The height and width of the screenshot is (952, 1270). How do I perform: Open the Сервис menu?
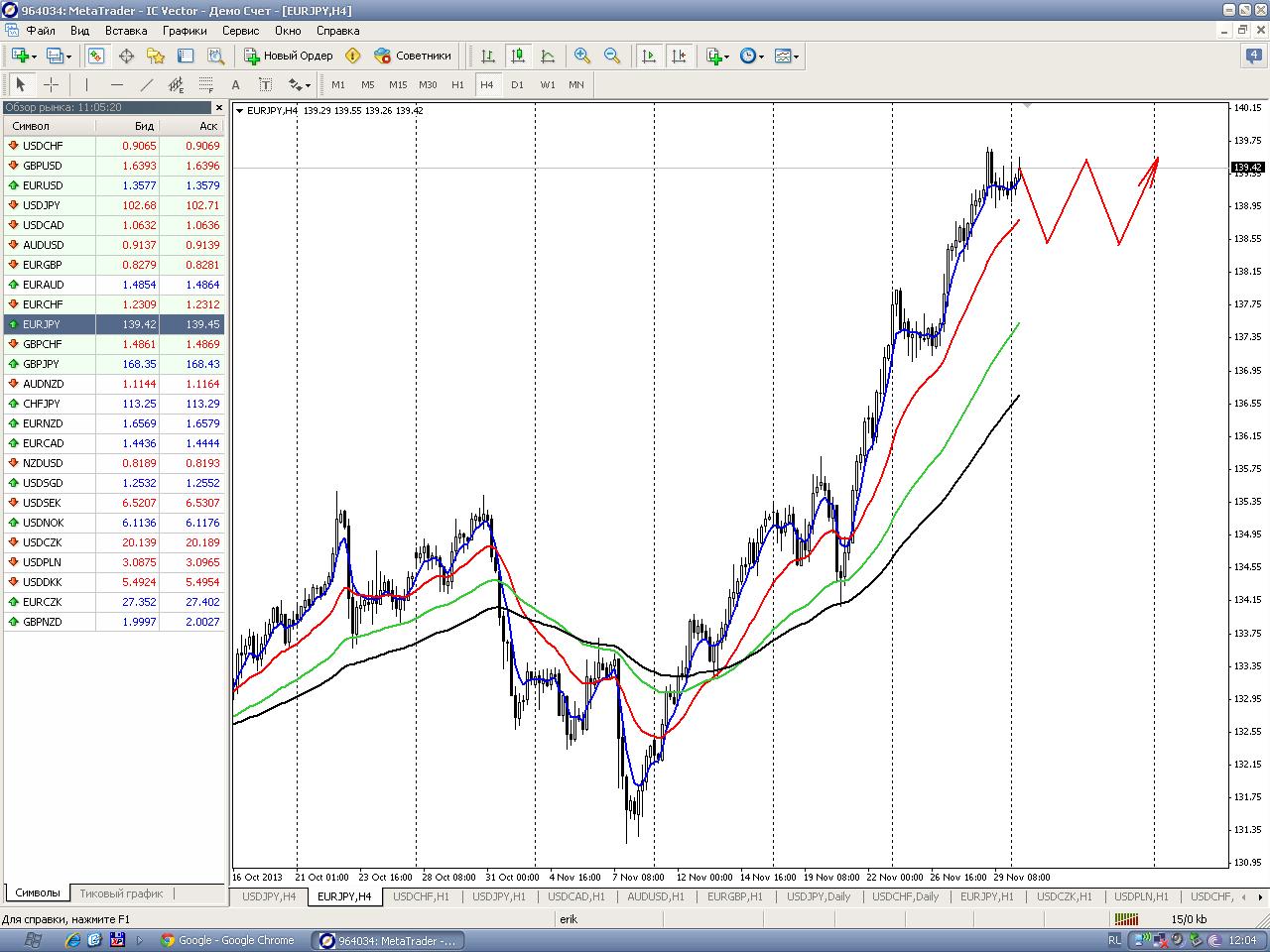[x=240, y=31]
